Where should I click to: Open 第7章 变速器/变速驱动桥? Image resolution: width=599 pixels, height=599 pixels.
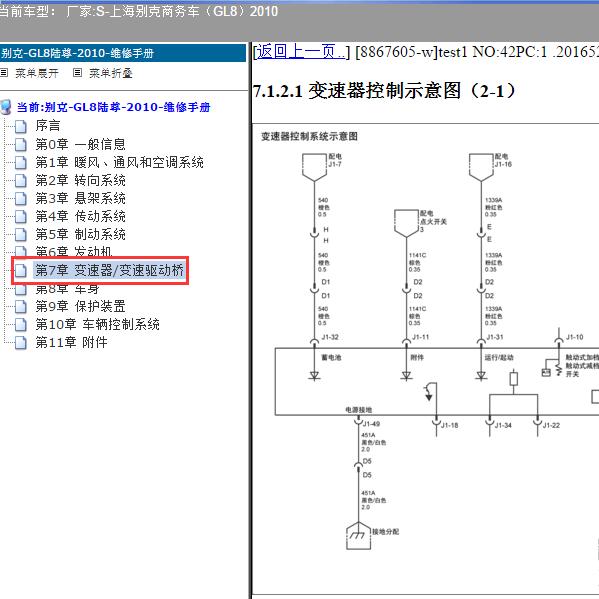coord(109,270)
